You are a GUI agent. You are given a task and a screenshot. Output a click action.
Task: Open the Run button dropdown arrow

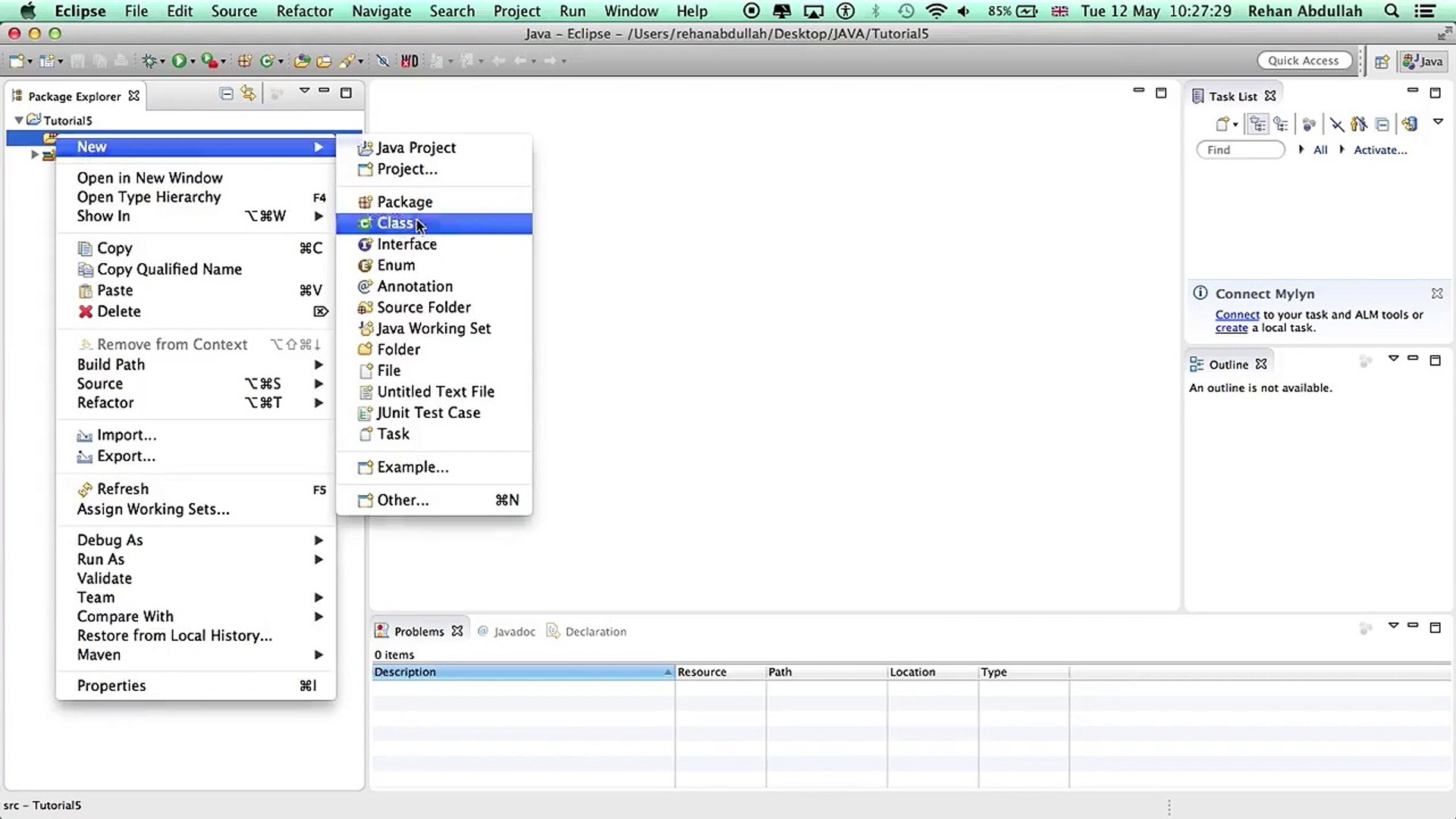[191, 61]
